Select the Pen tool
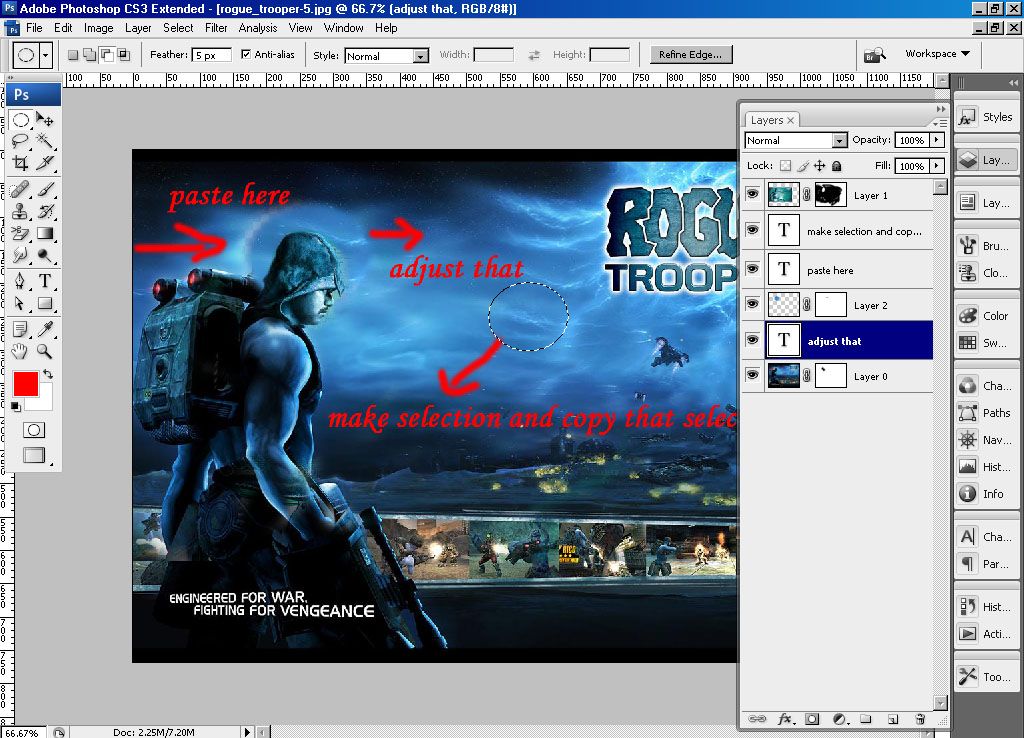The width and height of the screenshot is (1024, 738). pos(20,281)
